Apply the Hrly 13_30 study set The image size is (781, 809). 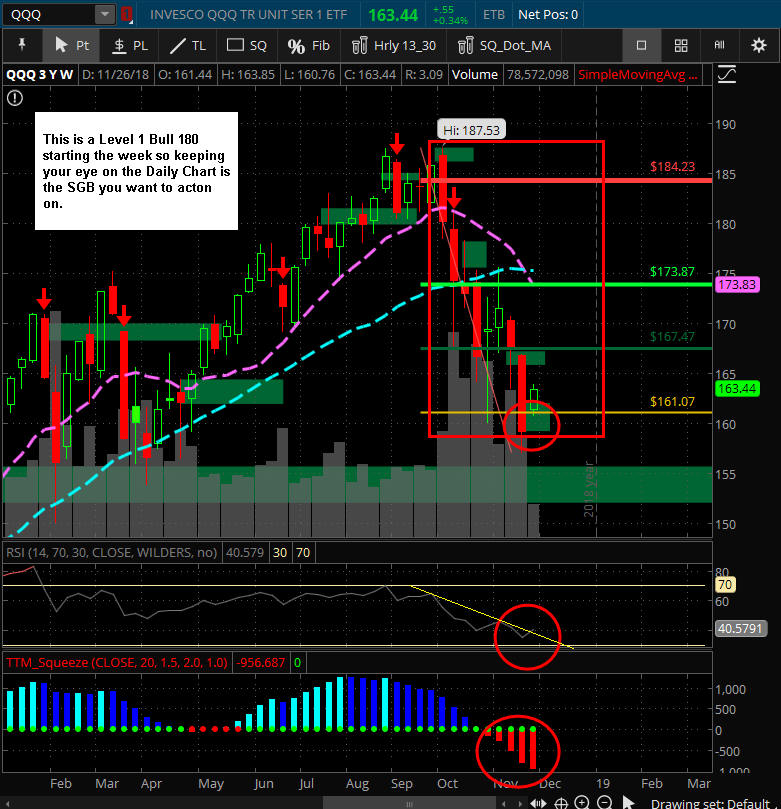tap(394, 45)
